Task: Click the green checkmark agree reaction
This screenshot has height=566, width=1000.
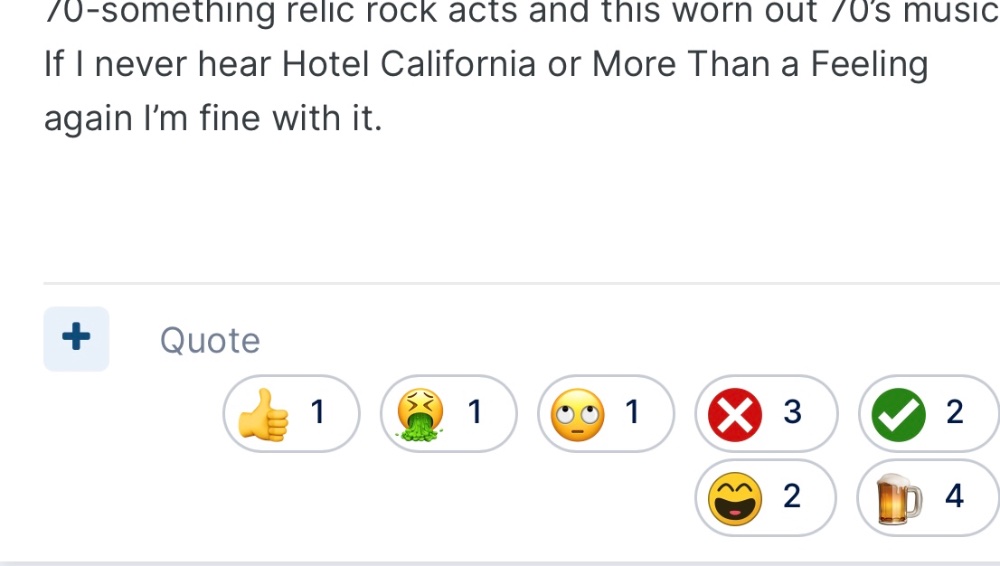Action: tap(898, 415)
